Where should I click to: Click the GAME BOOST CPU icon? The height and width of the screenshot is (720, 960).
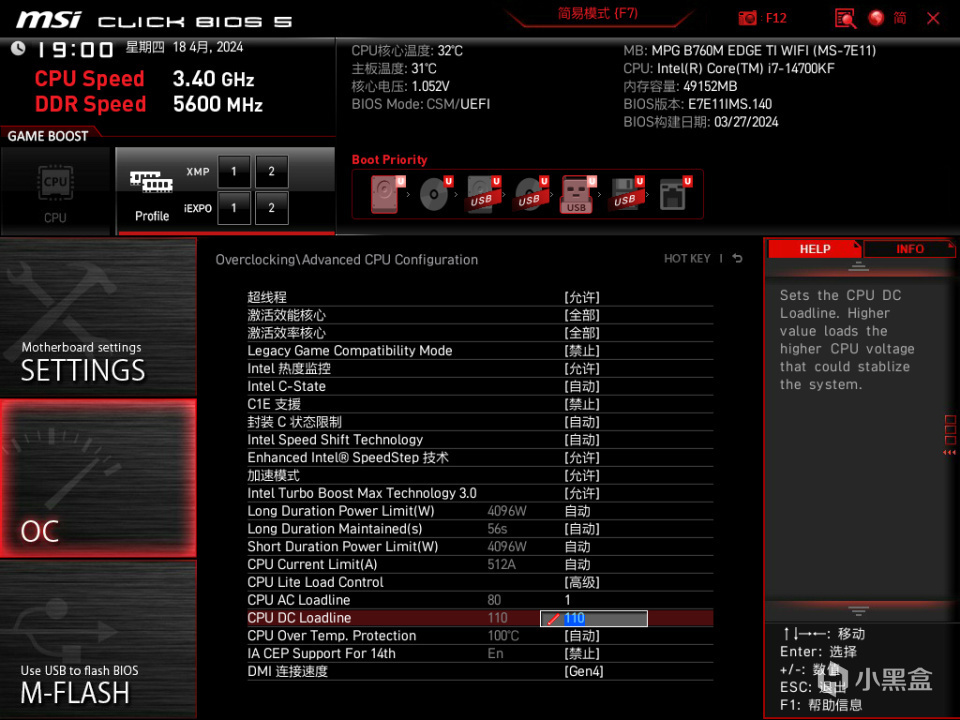point(56,192)
